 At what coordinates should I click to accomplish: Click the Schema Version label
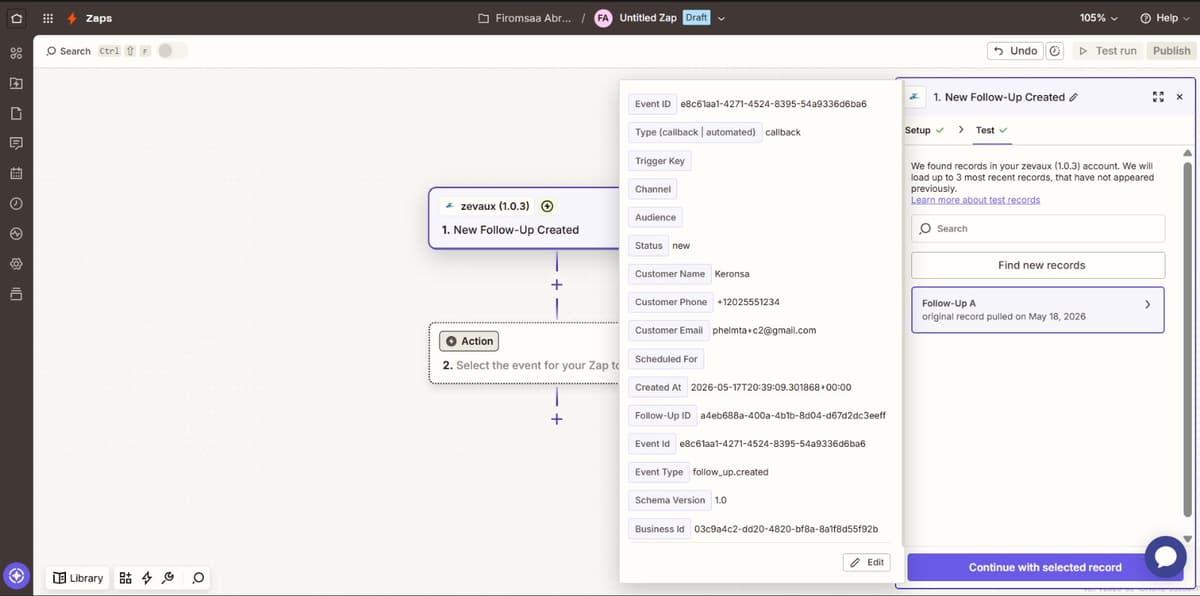pyautogui.click(x=670, y=500)
